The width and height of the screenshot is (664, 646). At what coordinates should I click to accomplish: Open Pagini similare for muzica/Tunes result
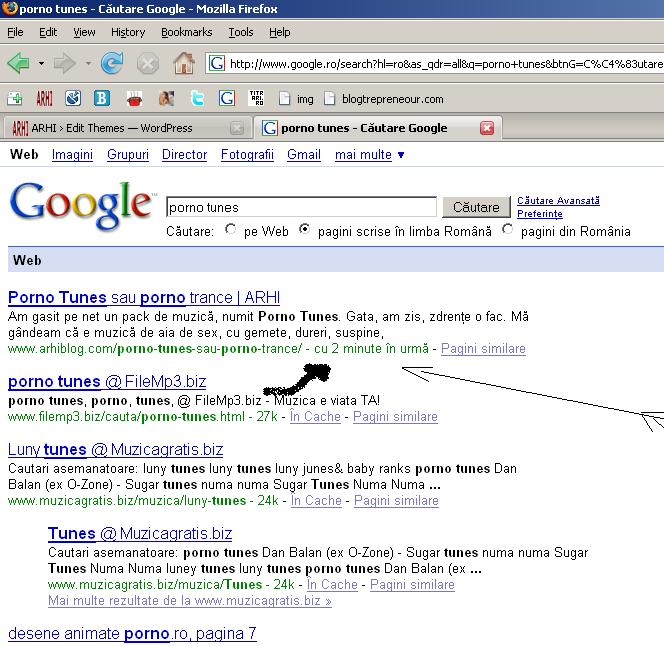click(412, 585)
